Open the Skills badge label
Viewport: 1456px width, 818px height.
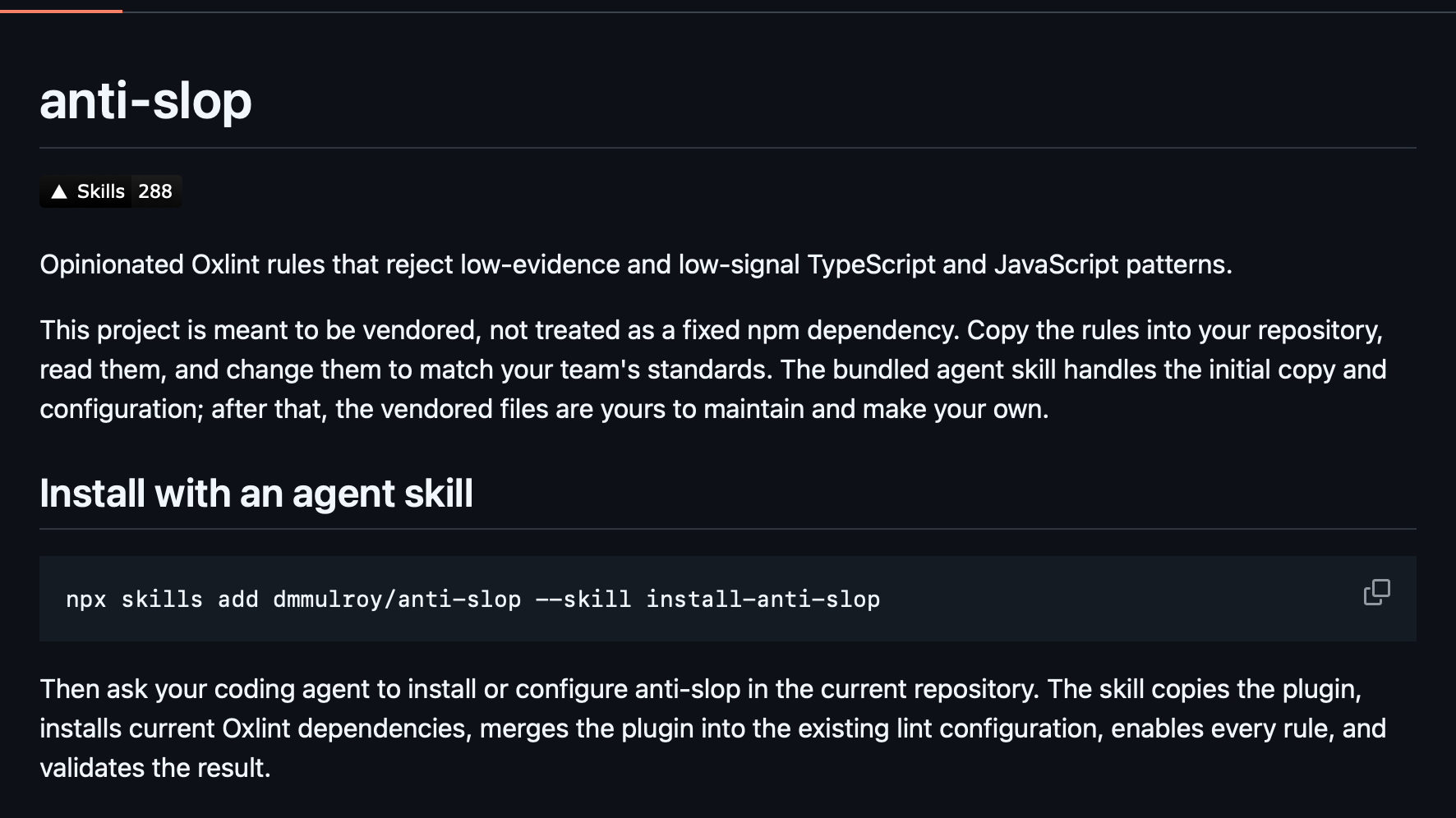click(x=100, y=191)
